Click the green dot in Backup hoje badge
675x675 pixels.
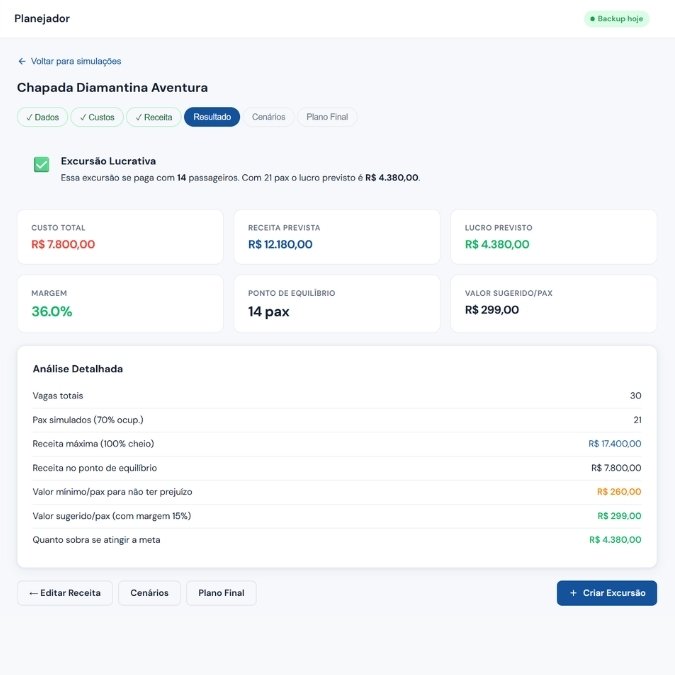point(592,19)
